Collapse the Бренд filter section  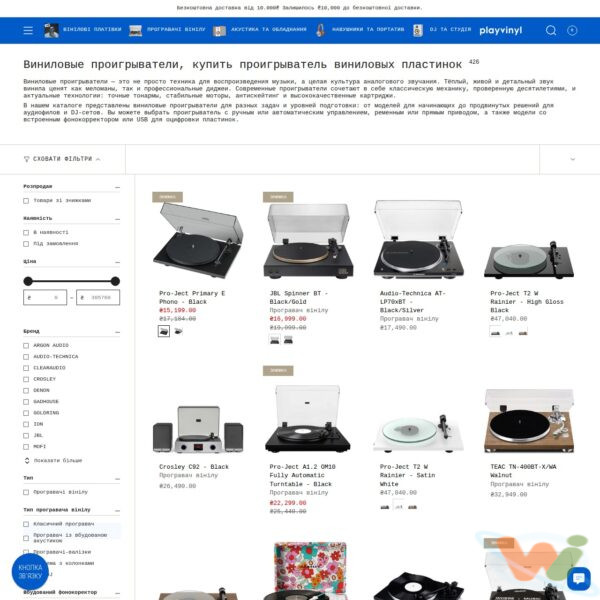(x=117, y=332)
